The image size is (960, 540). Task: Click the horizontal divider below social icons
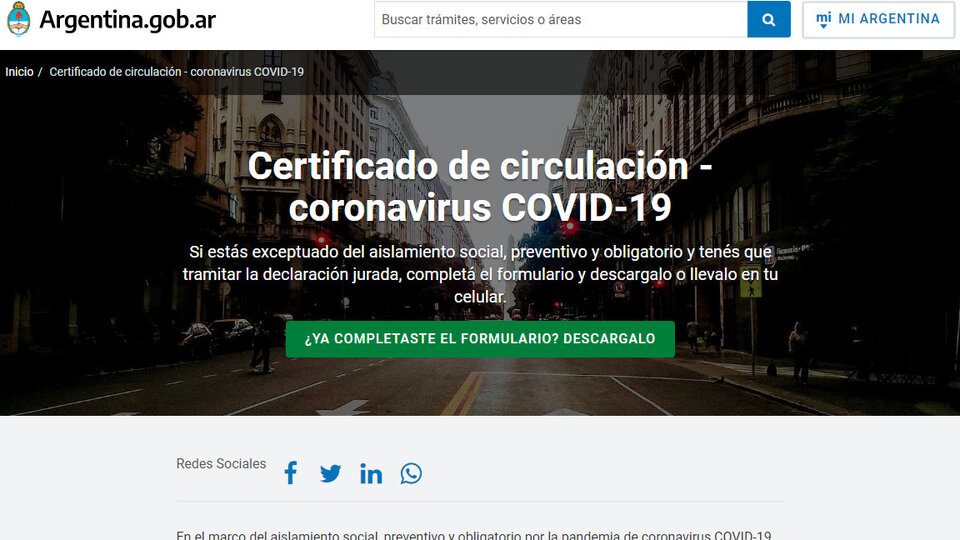[480, 501]
